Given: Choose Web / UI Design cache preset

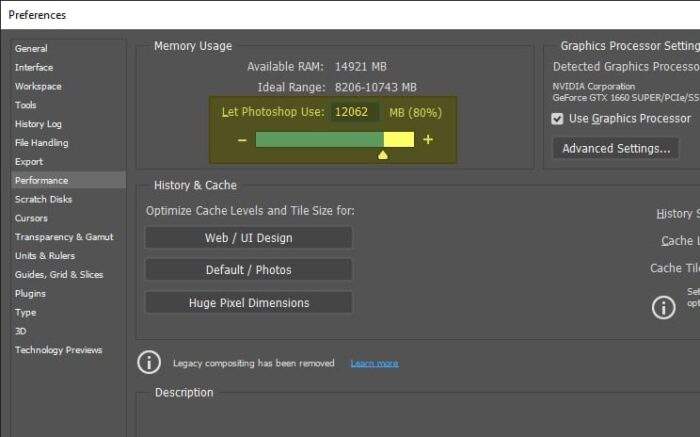Looking at the screenshot, I should tap(249, 237).
